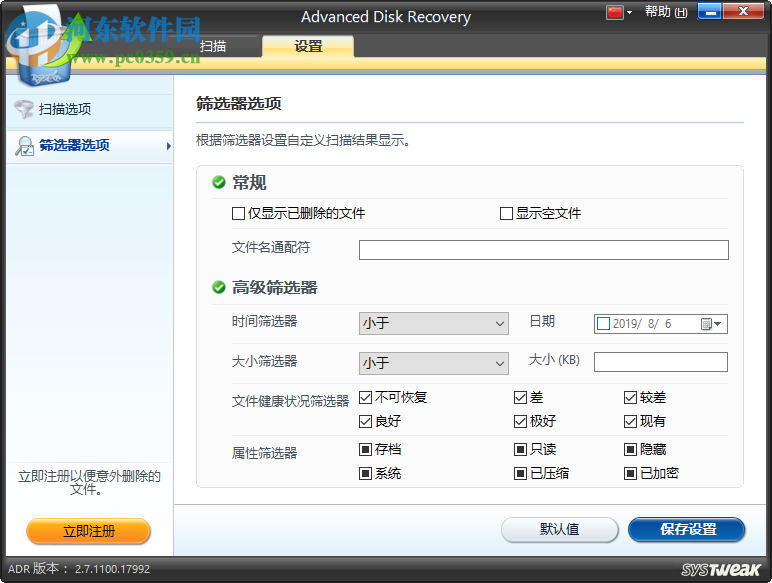Switch to the 扫描 tab

click(213, 46)
